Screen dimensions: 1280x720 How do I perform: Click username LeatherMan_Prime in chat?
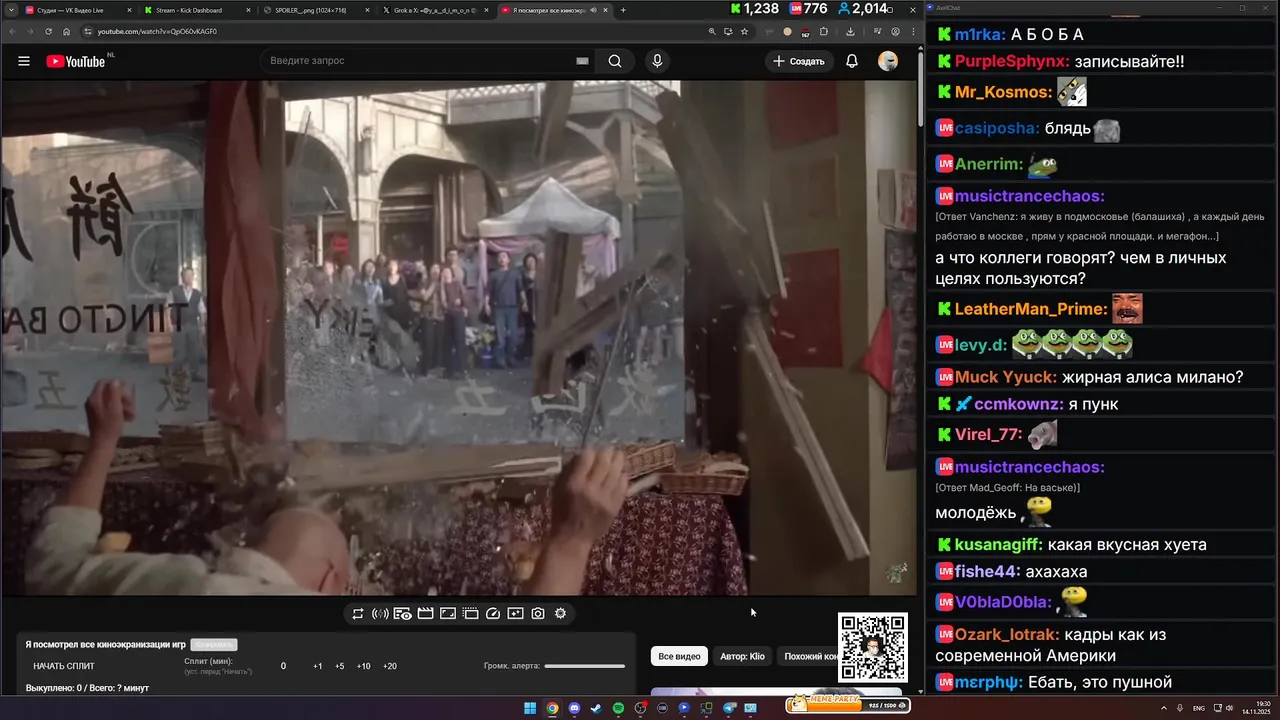(1031, 309)
